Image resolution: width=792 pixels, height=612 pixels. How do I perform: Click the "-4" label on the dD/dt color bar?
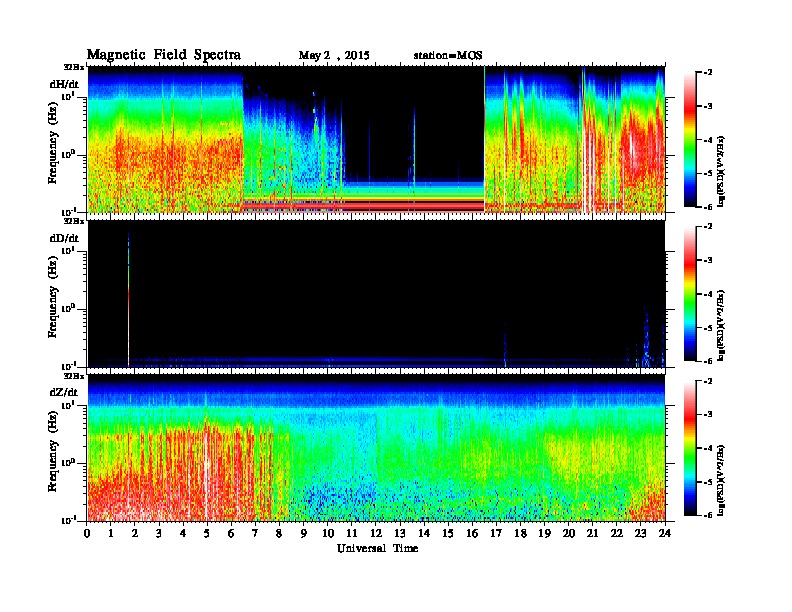(x=709, y=294)
